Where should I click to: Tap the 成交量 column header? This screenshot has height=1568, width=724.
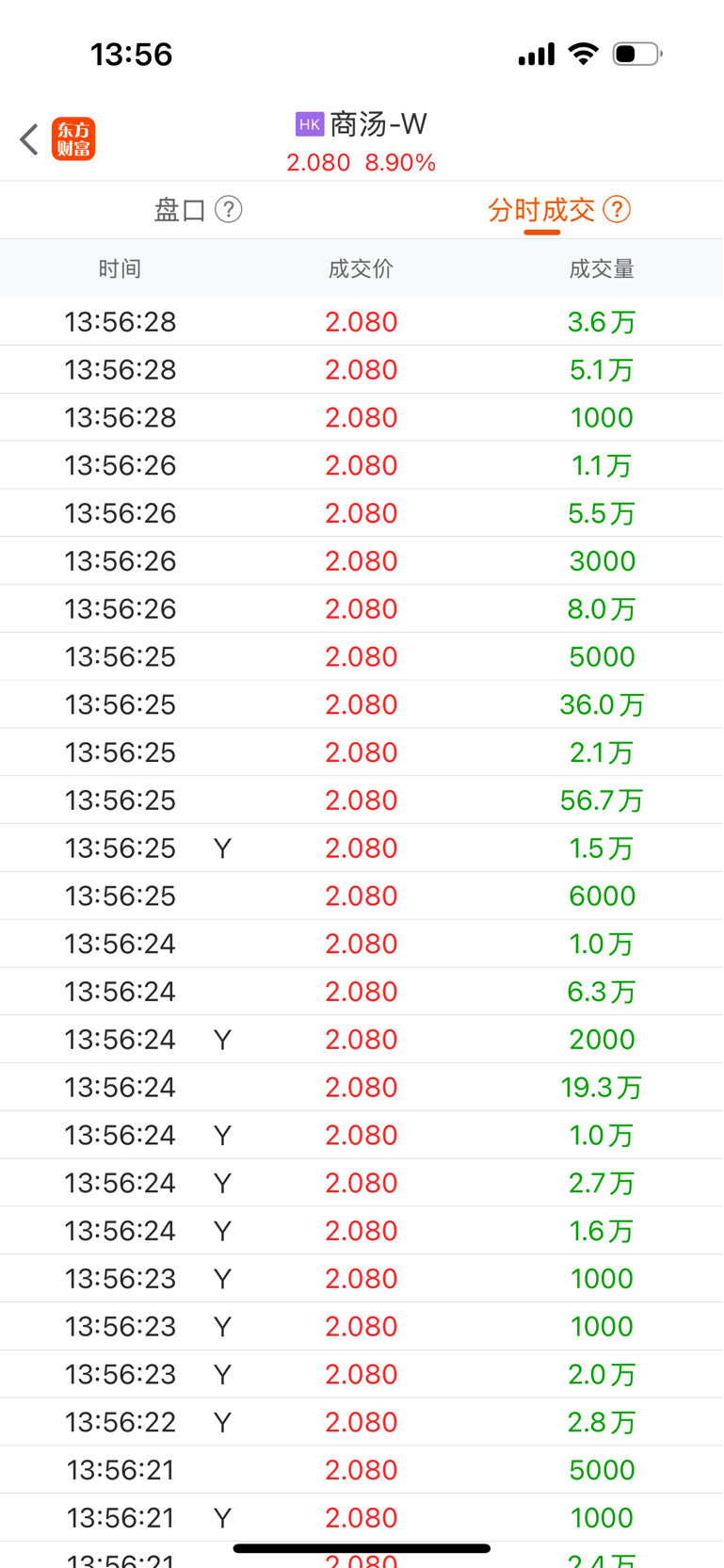[x=602, y=269]
